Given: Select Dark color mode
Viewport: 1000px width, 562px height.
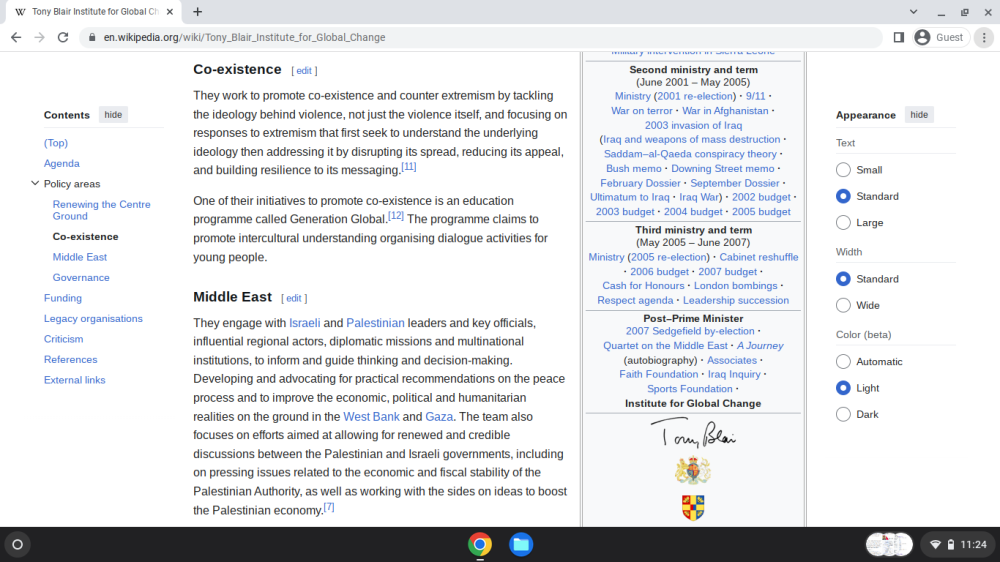Looking at the screenshot, I should click(843, 414).
